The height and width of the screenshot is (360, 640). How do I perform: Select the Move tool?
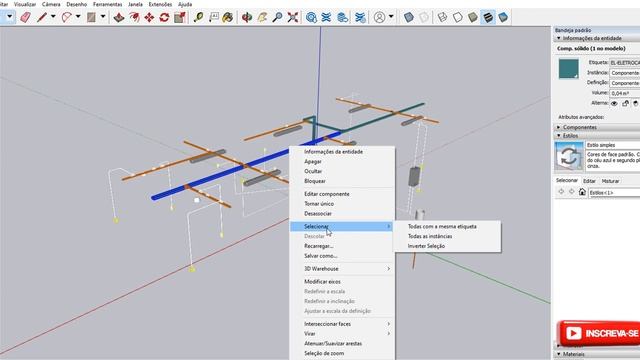[149, 17]
